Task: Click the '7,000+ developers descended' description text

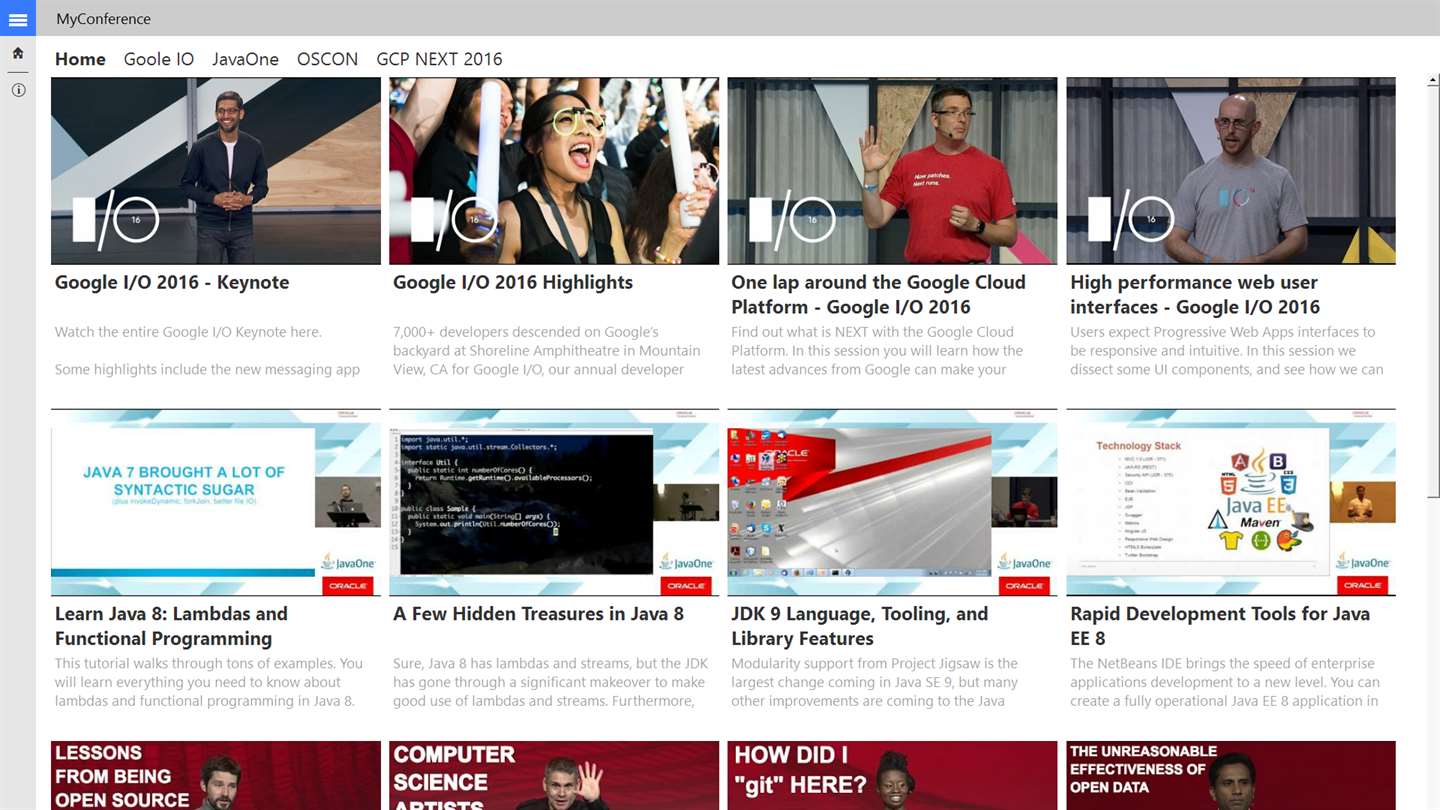Action: 546,351
